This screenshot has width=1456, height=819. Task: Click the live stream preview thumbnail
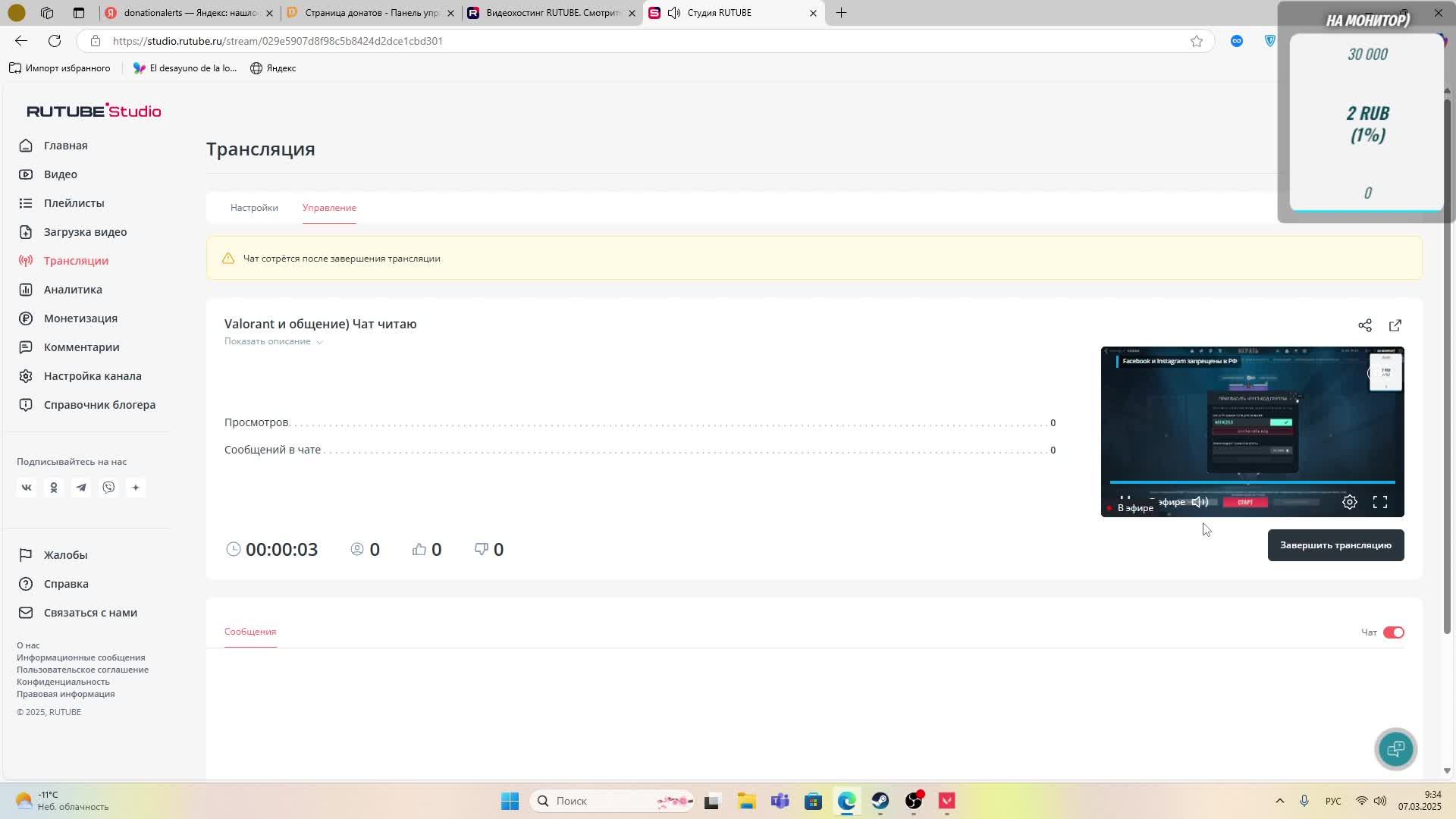(1252, 431)
